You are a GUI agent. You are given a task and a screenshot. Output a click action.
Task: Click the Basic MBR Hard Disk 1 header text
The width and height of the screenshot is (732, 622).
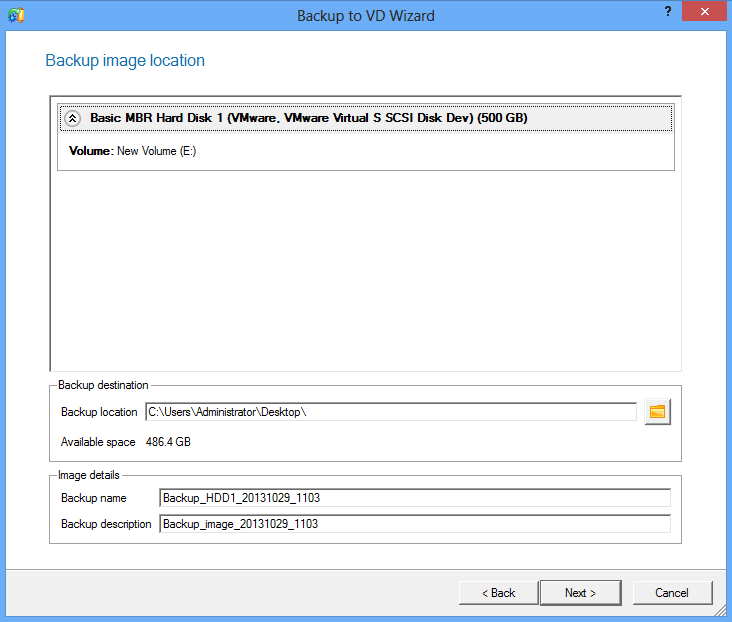(308, 118)
